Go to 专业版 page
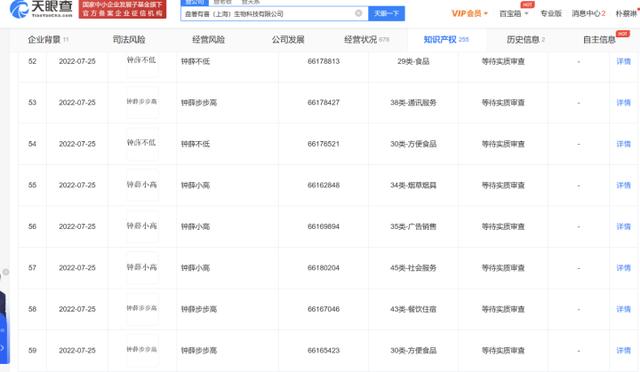This screenshot has width=640, height=372. click(x=551, y=13)
